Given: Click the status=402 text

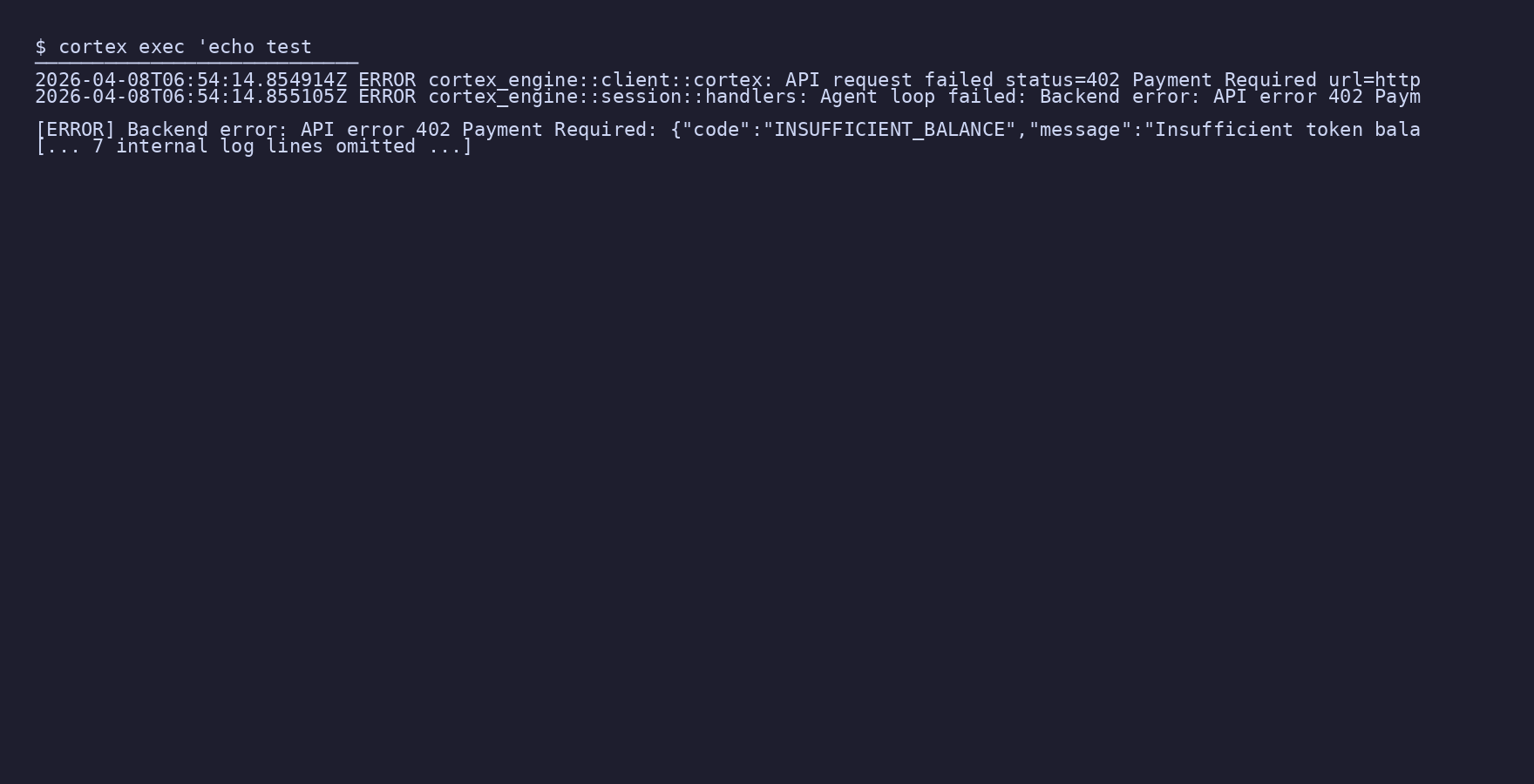Looking at the screenshot, I should coord(1062,80).
